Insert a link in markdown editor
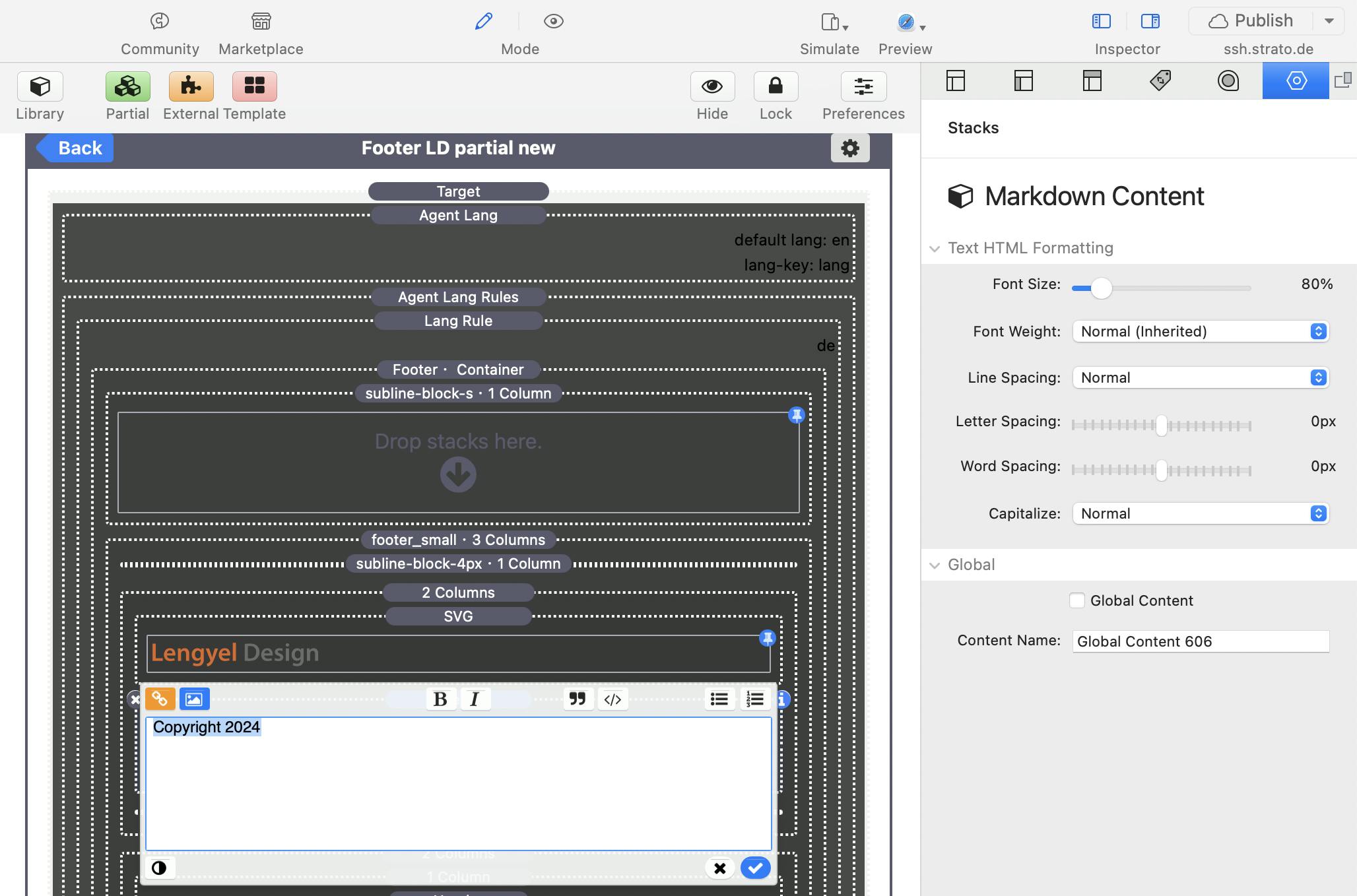This screenshot has width=1357, height=896. coord(160,699)
